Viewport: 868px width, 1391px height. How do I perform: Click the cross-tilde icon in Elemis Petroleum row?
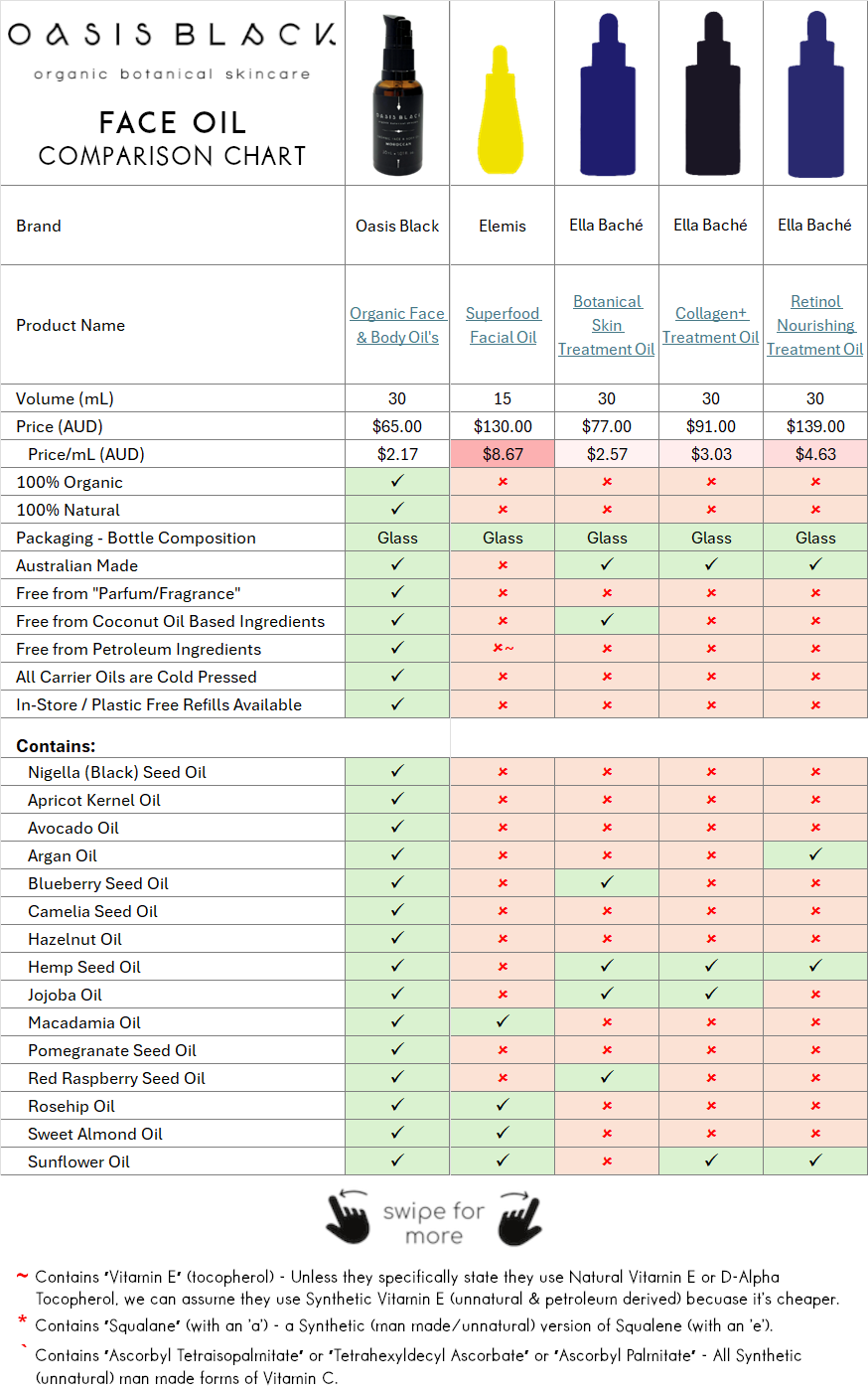click(x=502, y=648)
